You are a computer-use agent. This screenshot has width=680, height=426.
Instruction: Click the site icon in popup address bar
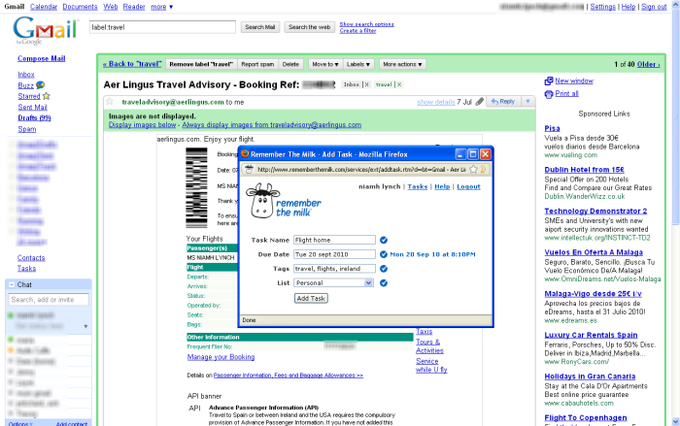[249, 170]
